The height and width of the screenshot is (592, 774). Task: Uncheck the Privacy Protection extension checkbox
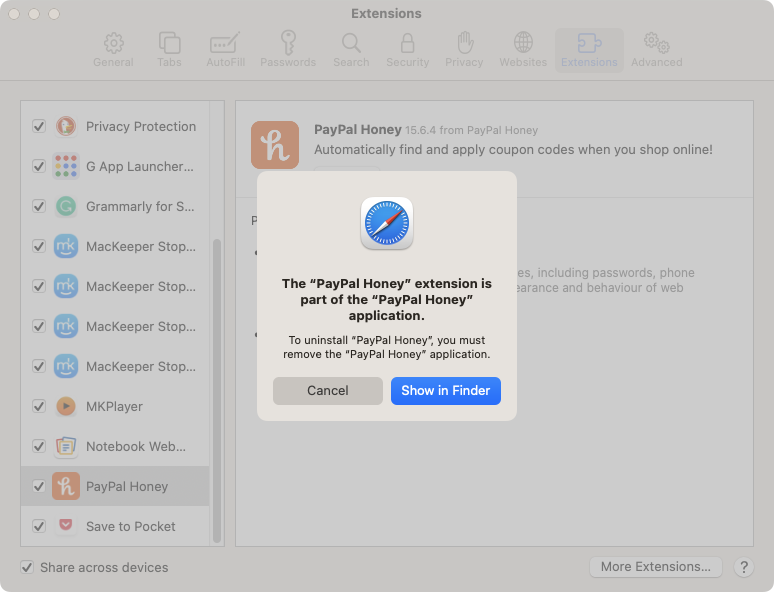tap(39, 126)
